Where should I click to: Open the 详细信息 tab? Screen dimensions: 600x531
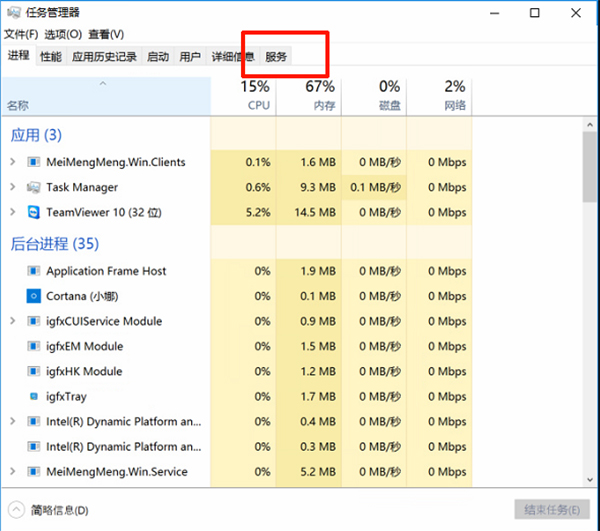(x=233, y=57)
